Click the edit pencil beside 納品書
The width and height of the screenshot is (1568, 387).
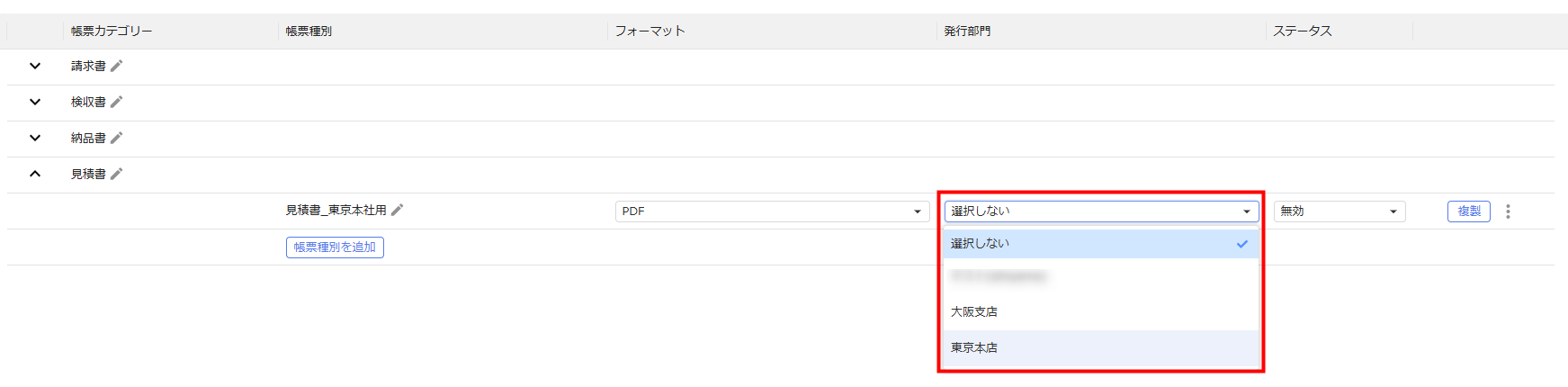pyautogui.click(x=117, y=138)
